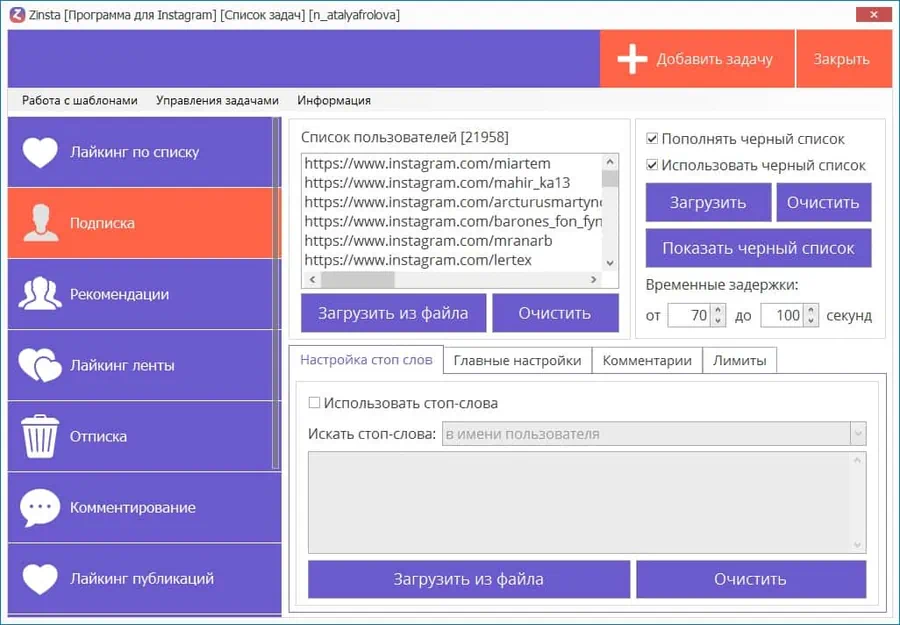
Task: Toggle Пополнять черный список checkbox
Action: [652, 139]
